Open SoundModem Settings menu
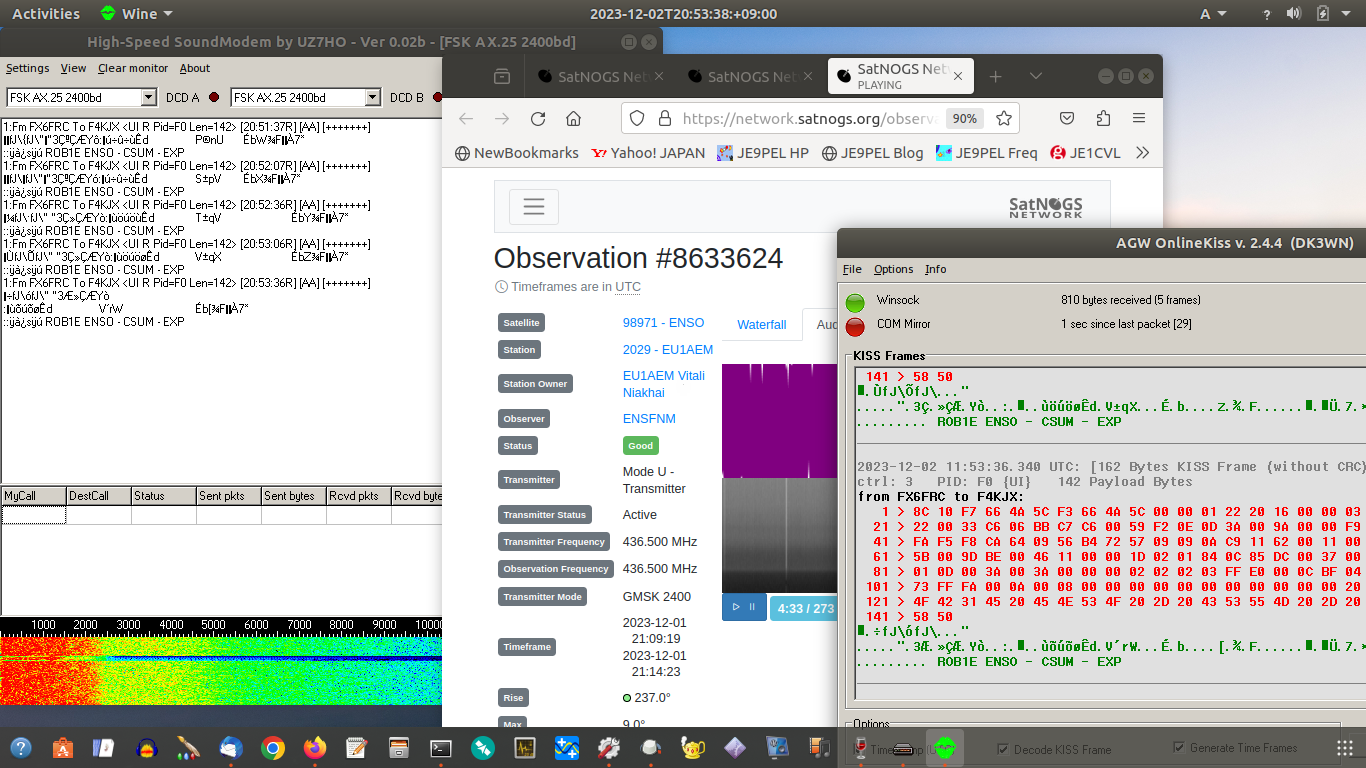This screenshot has height=768, width=1366. click(x=27, y=68)
